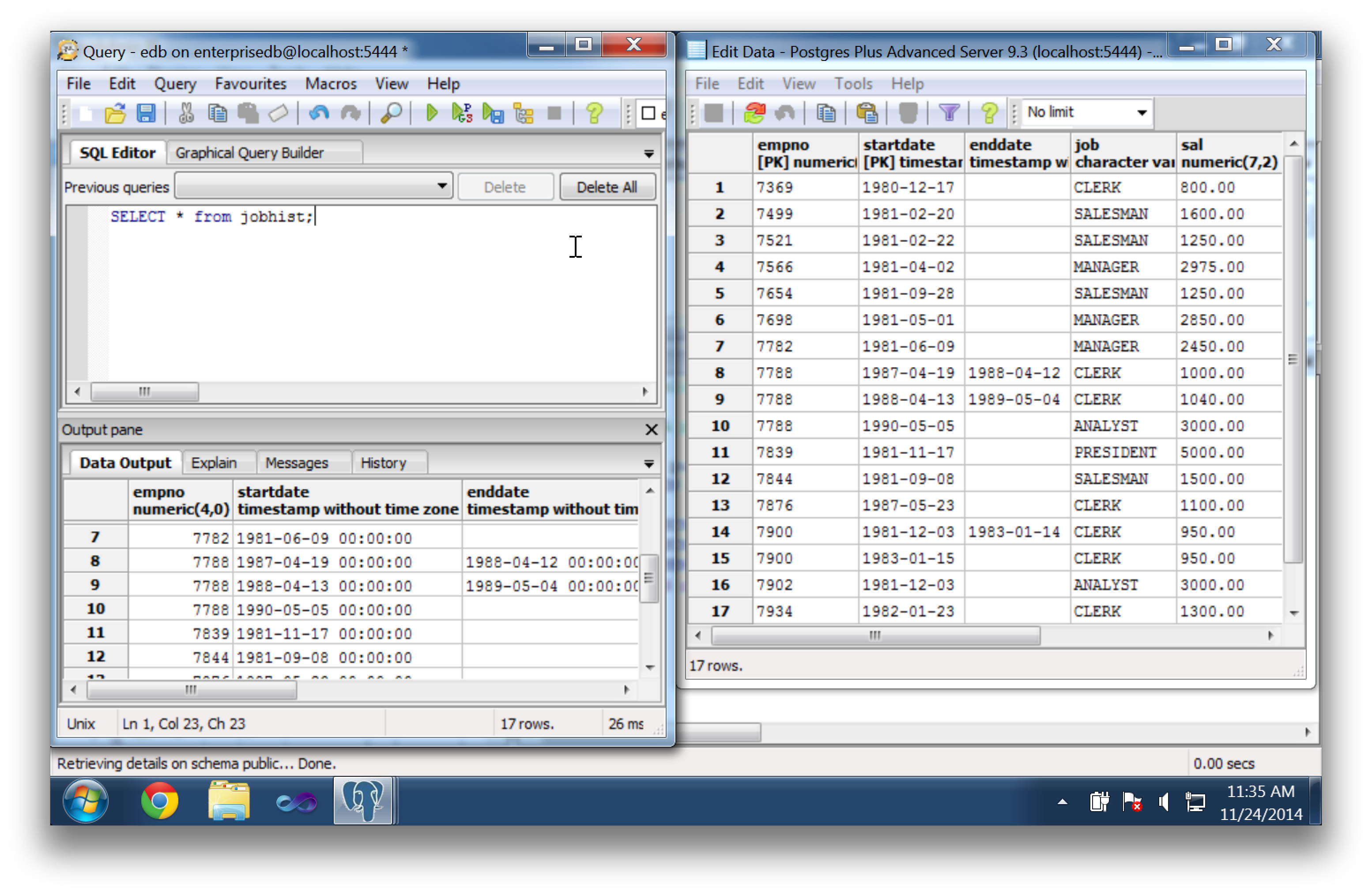Screen dimensions: 1372x895
Task: Show hidden system tray icons
Action: (x=1063, y=801)
